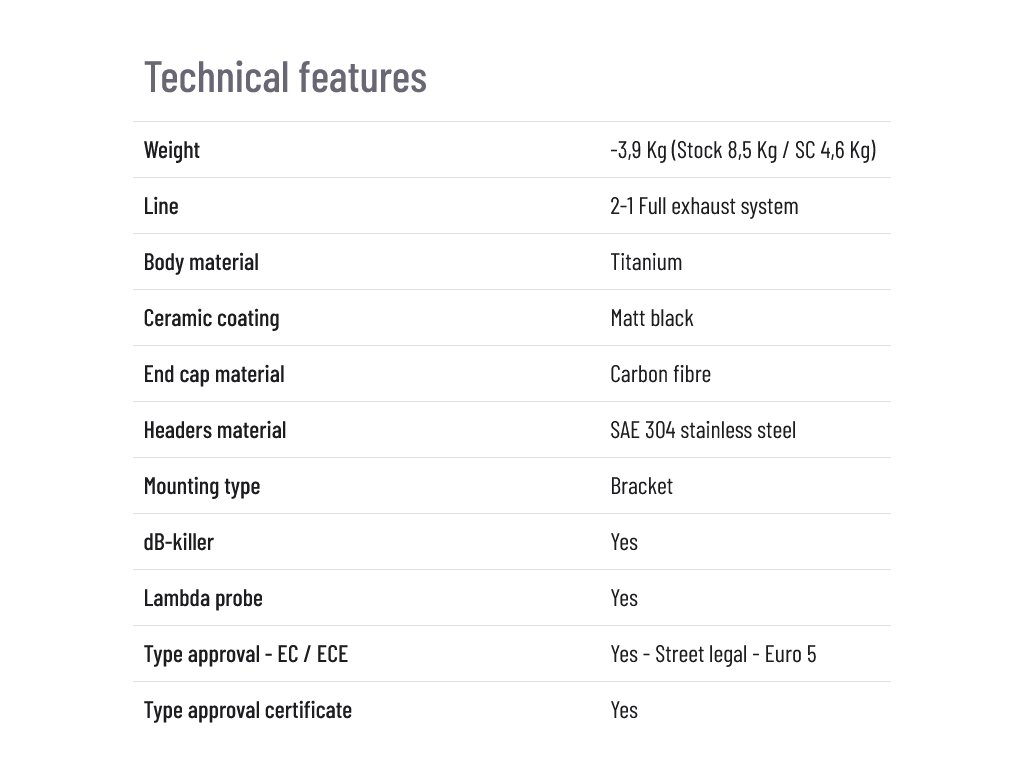The width and height of the screenshot is (1024, 768).
Task: Click the Bracket value
Action: pos(641,487)
